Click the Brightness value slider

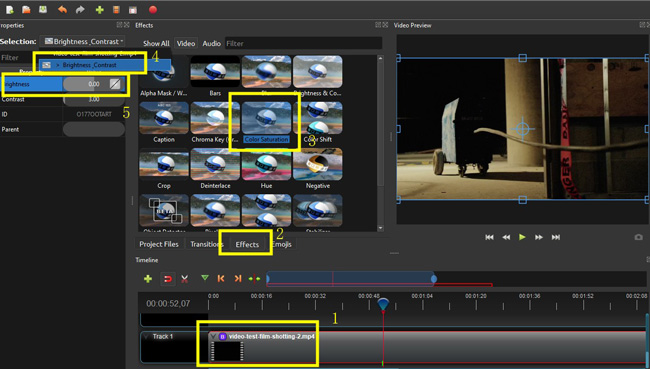pos(94,84)
